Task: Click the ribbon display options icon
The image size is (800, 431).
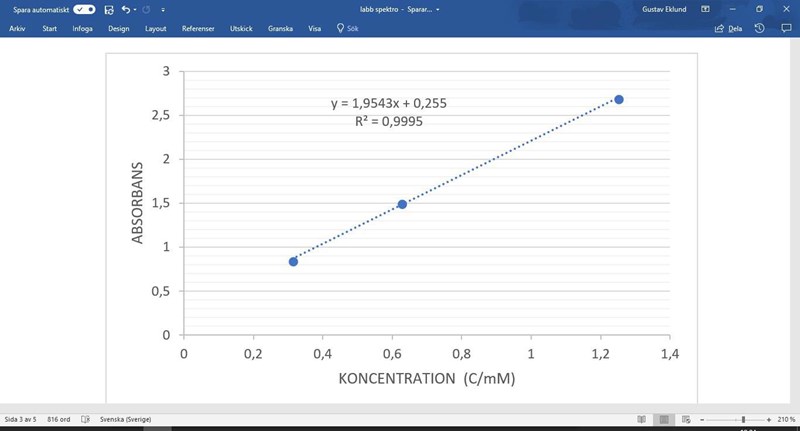Action: pos(706,9)
